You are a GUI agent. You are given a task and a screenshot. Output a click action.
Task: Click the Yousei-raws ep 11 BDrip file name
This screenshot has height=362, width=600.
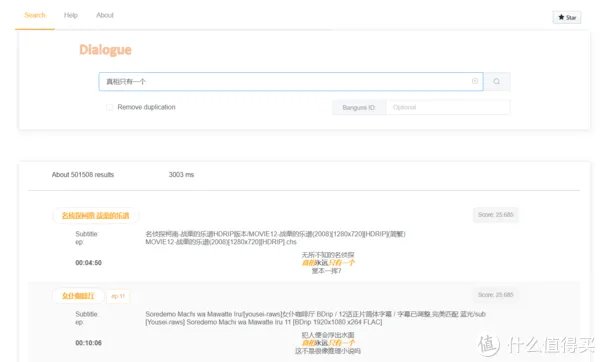point(264,322)
